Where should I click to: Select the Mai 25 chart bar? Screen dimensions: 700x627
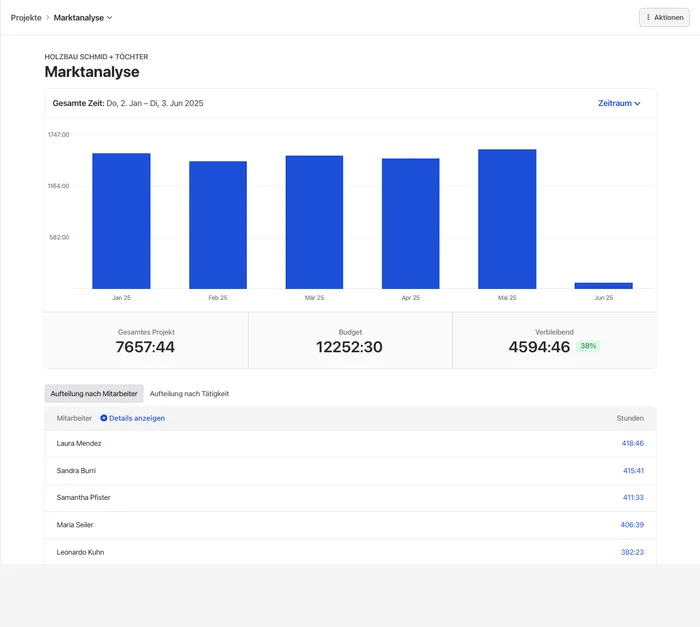click(x=507, y=219)
